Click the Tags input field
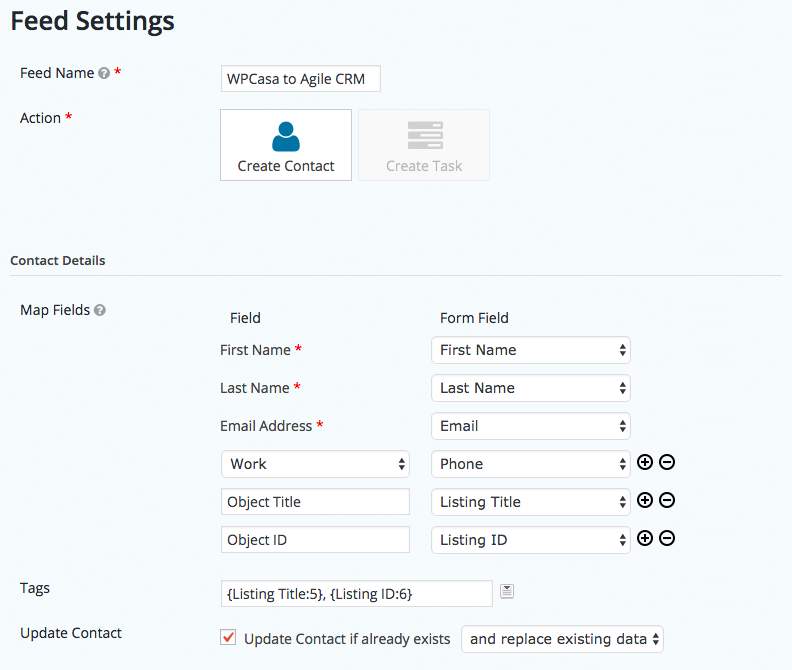Viewport: 792px width, 670px height. [357, 594]
